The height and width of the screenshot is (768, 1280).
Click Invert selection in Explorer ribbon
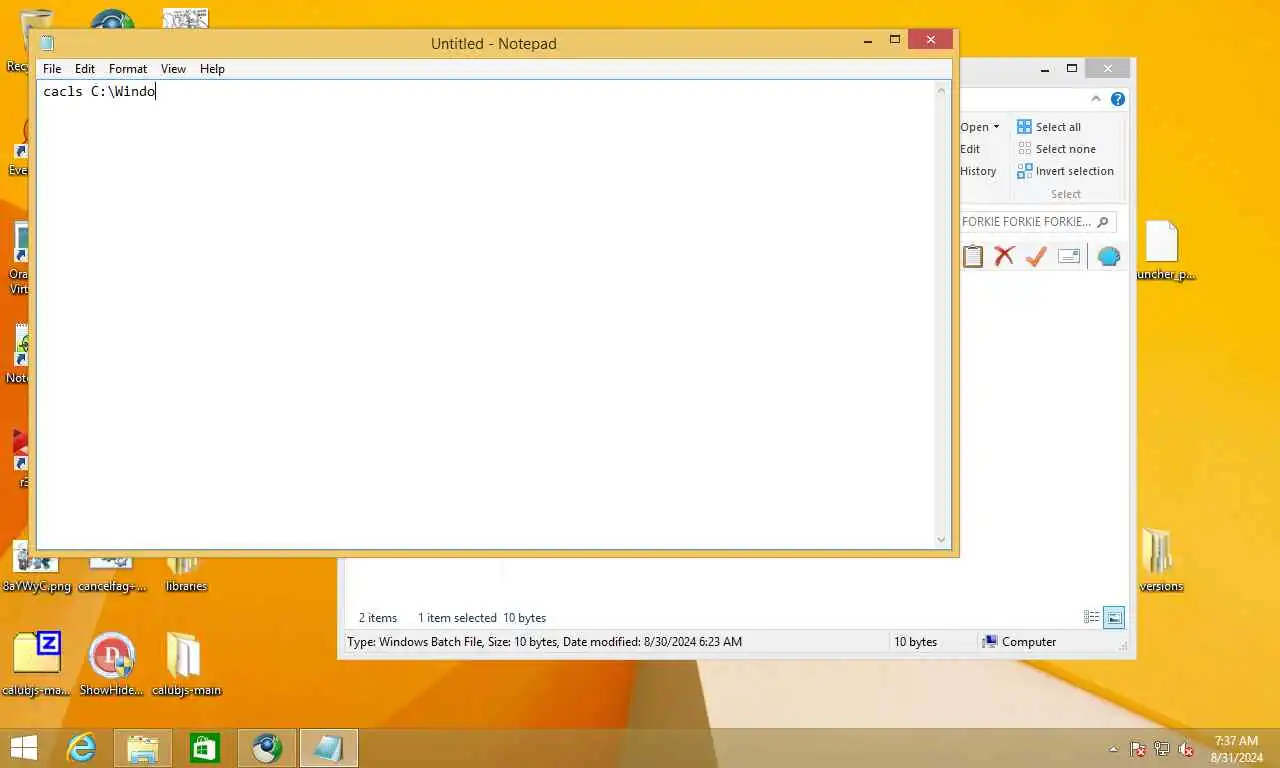tap(1065, 171)
